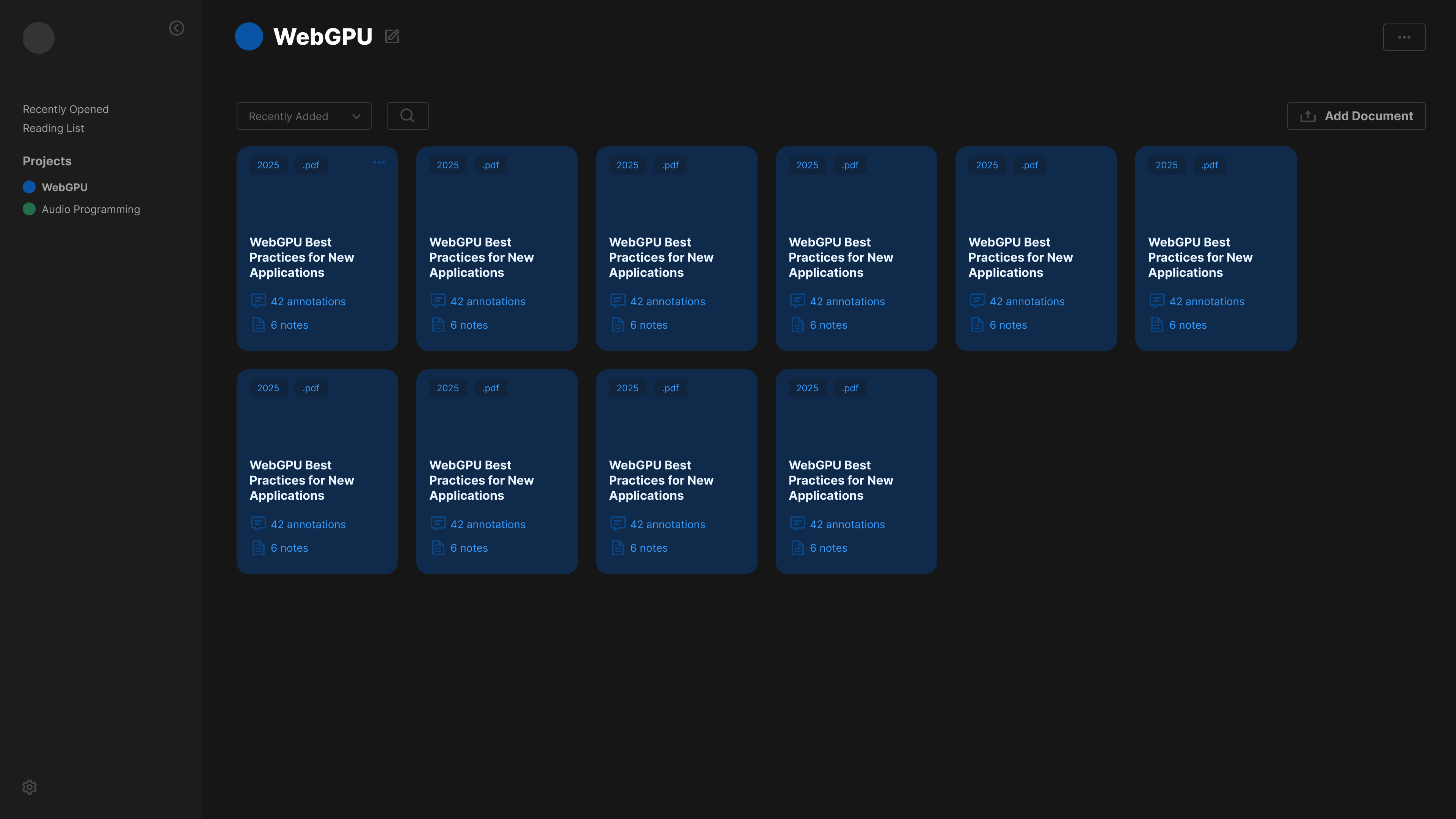1456x819 pixels.
Task: Click the notes document icon on last card
Action: 797,547
